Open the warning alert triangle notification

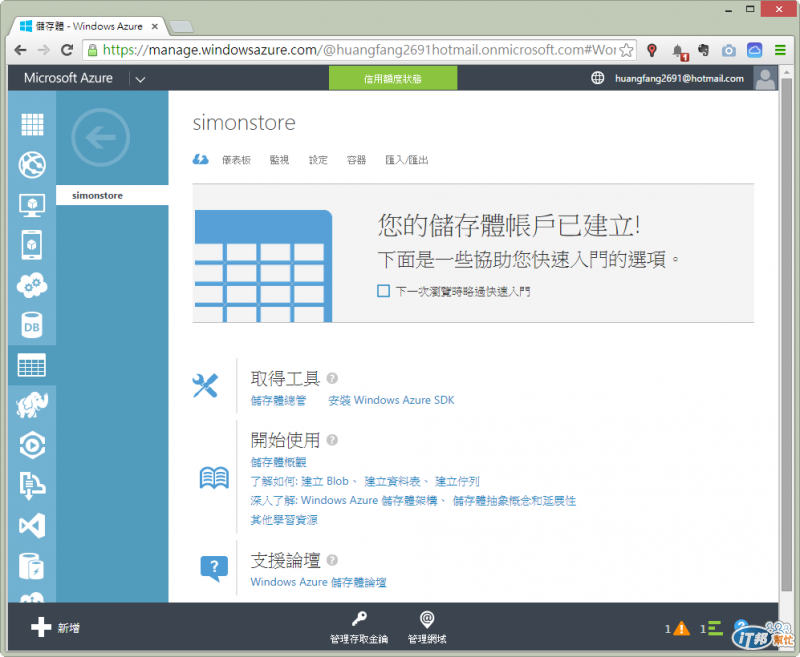[681, 628]
